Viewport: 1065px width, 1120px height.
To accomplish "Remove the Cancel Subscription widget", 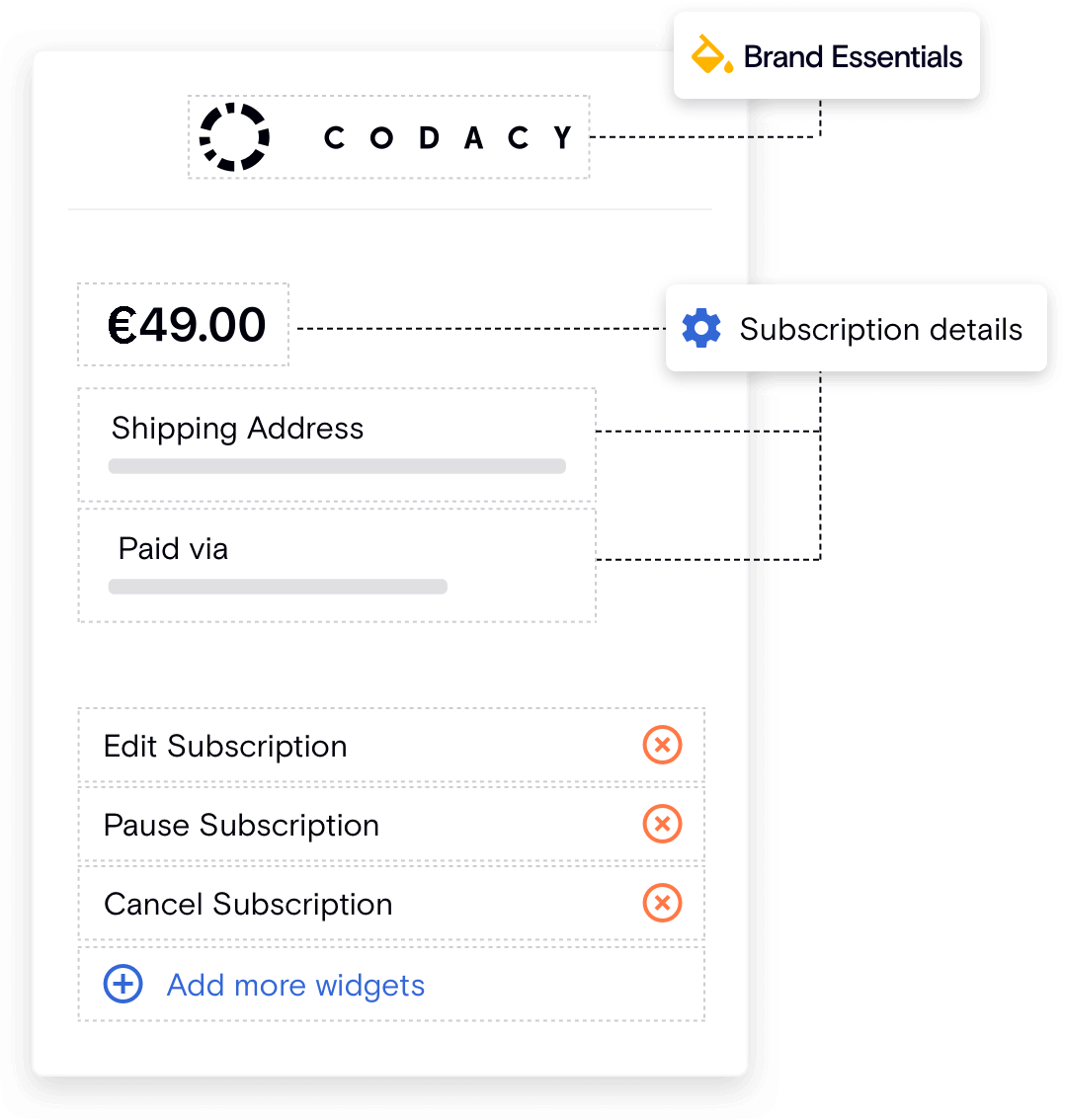I will (x=662, y=903).
